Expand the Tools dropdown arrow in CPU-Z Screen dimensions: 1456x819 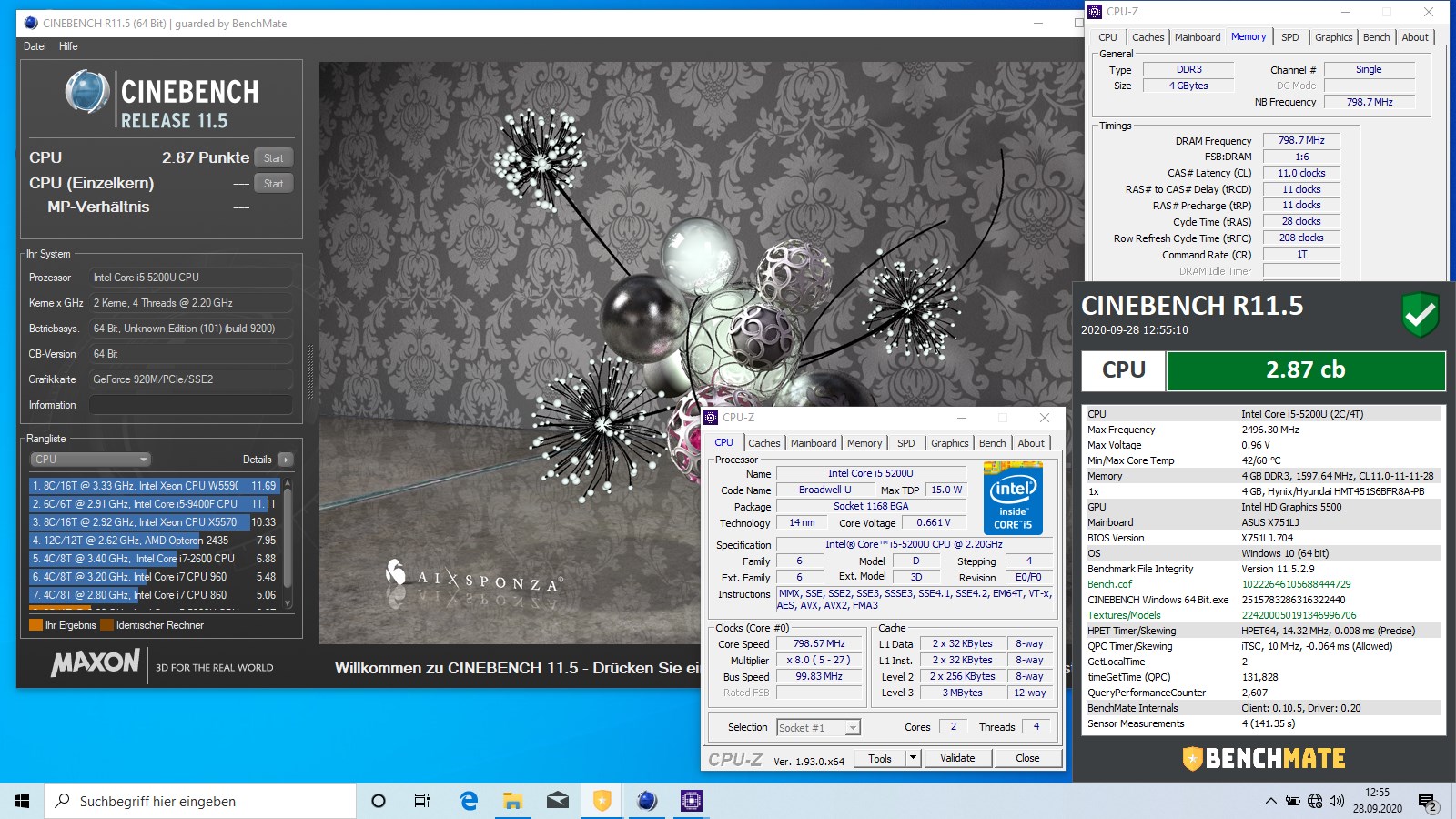[913, 758]
